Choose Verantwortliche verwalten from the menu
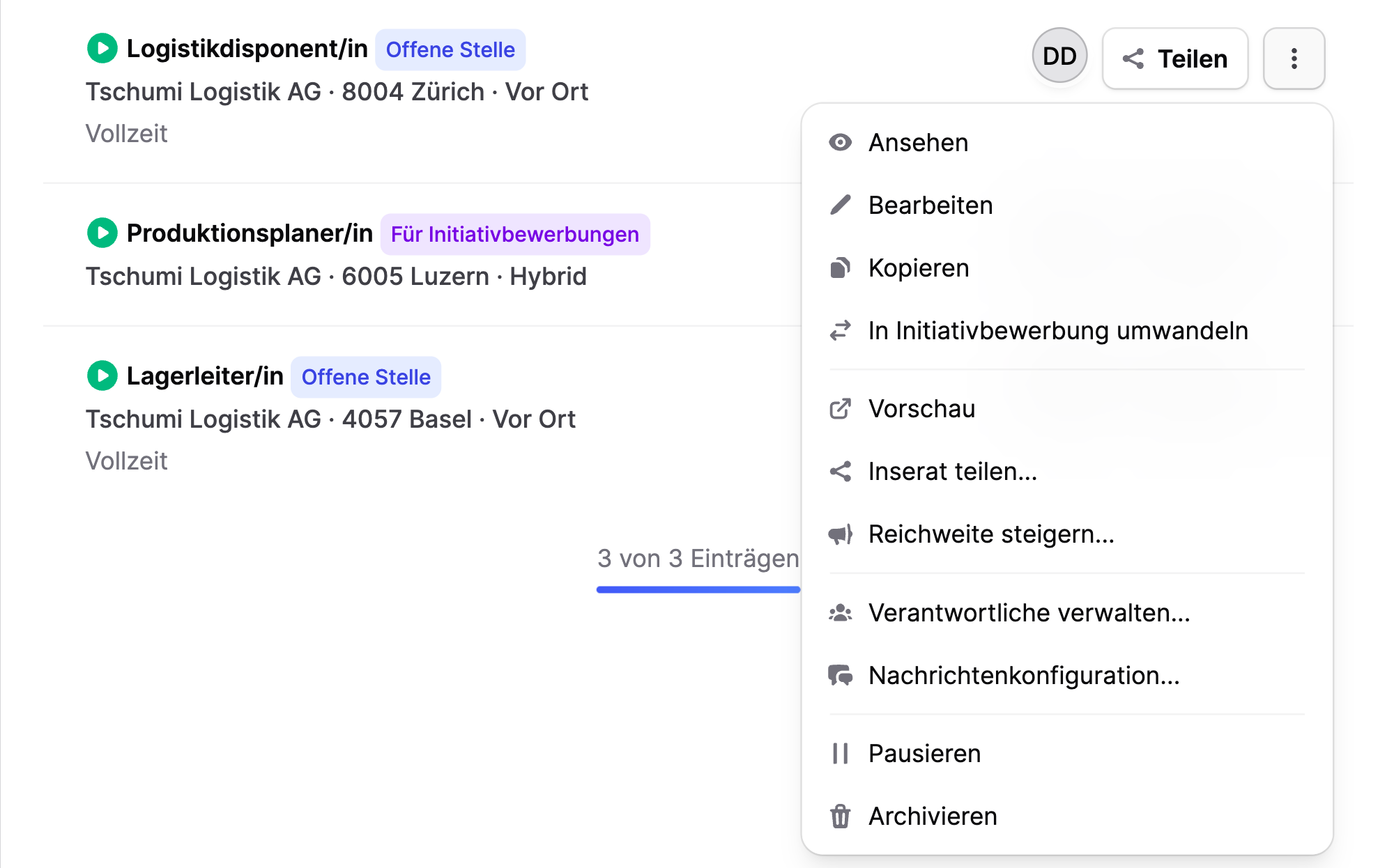The height and width of the screenshot is (868, 1394). click(1029, 613)
